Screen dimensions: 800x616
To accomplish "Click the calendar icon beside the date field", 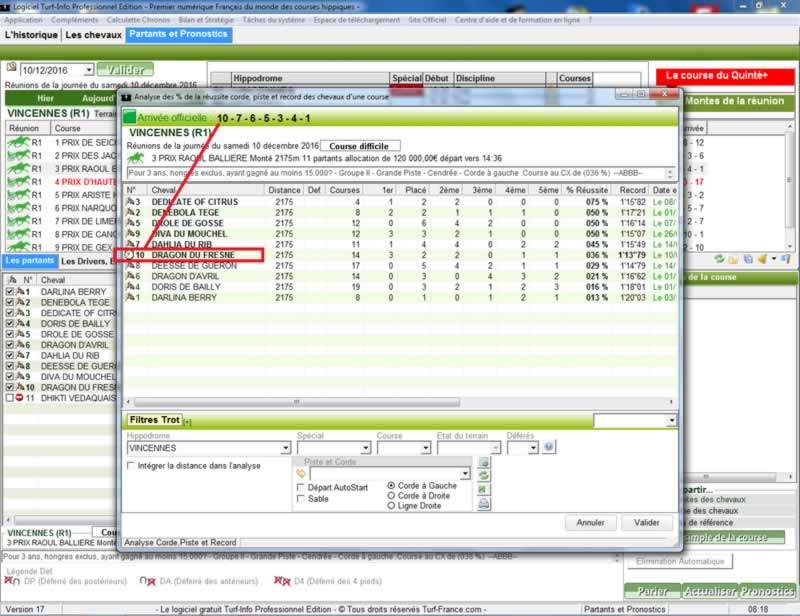I will click(x=12, y=69).
